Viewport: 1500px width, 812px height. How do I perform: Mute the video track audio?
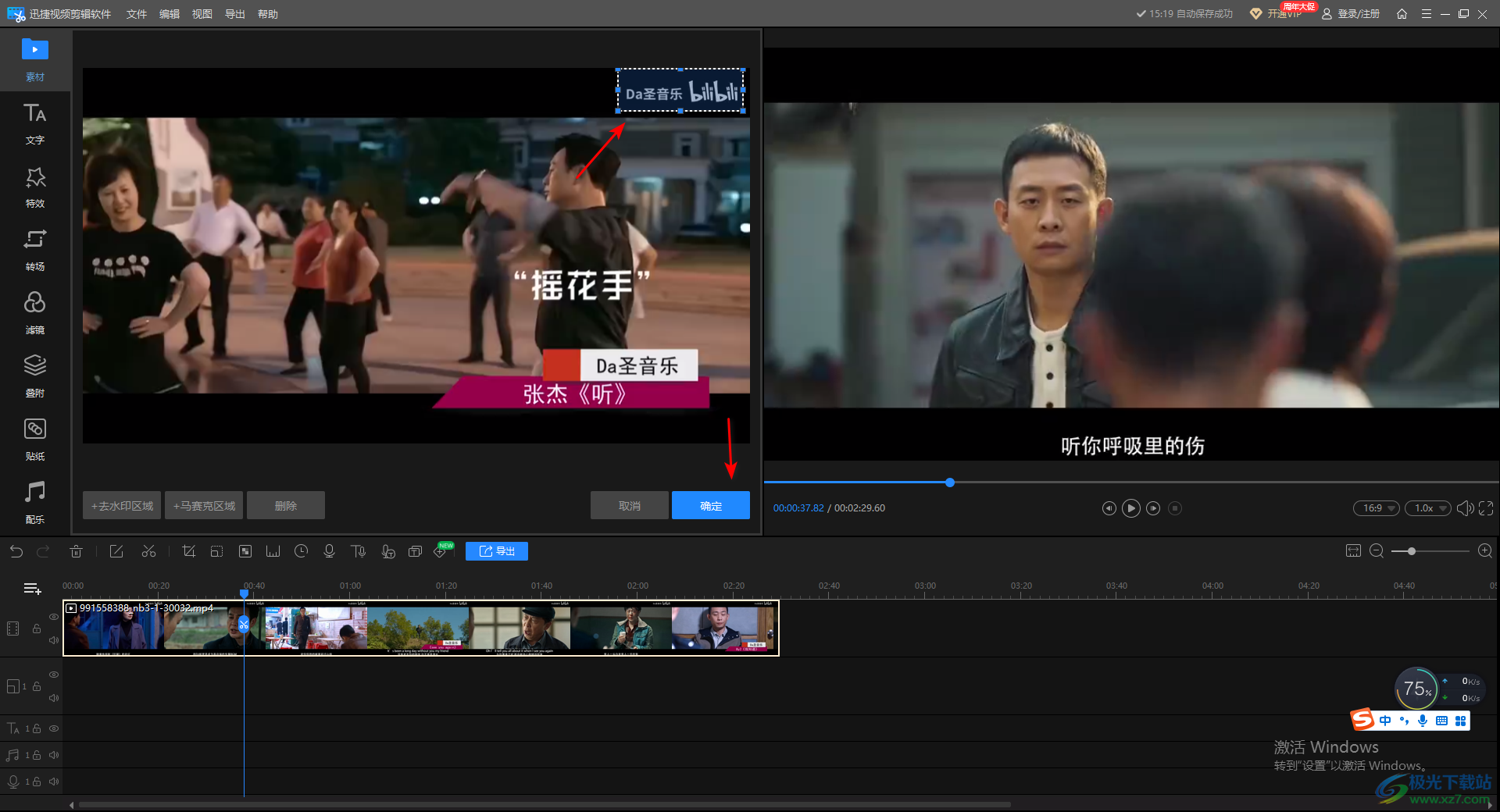coord(54,640)
